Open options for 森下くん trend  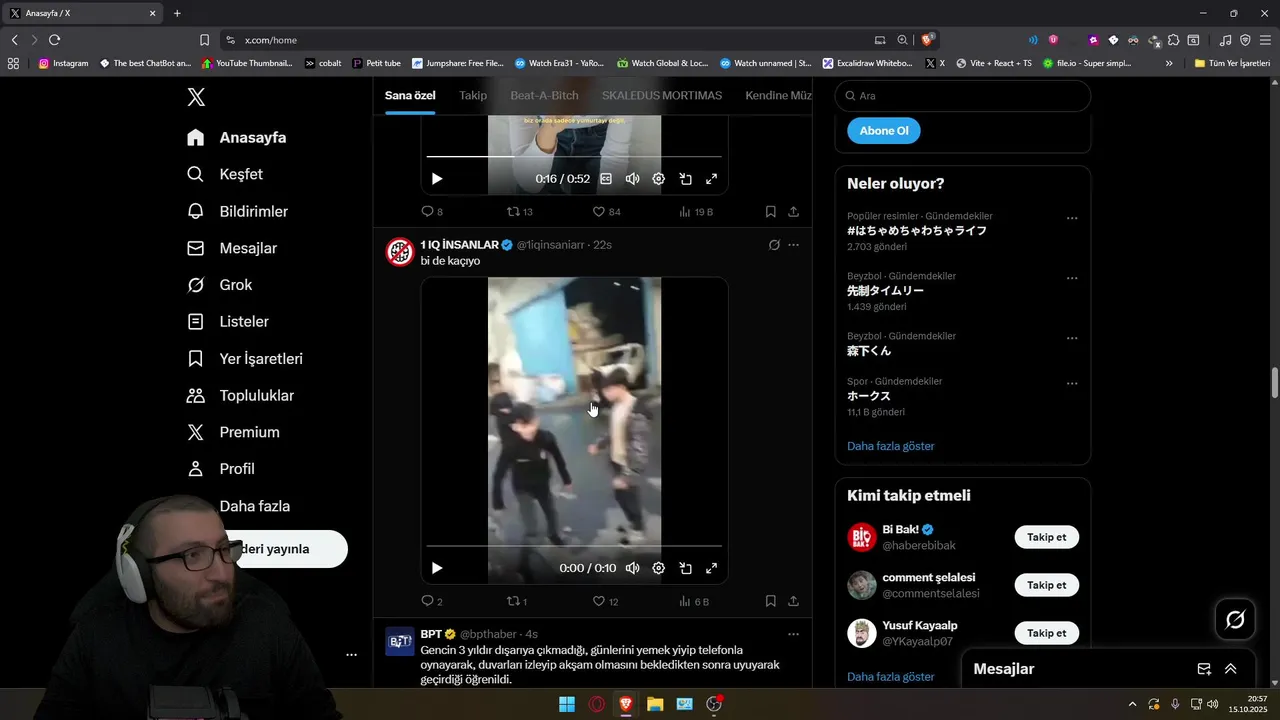point(1072,338)
